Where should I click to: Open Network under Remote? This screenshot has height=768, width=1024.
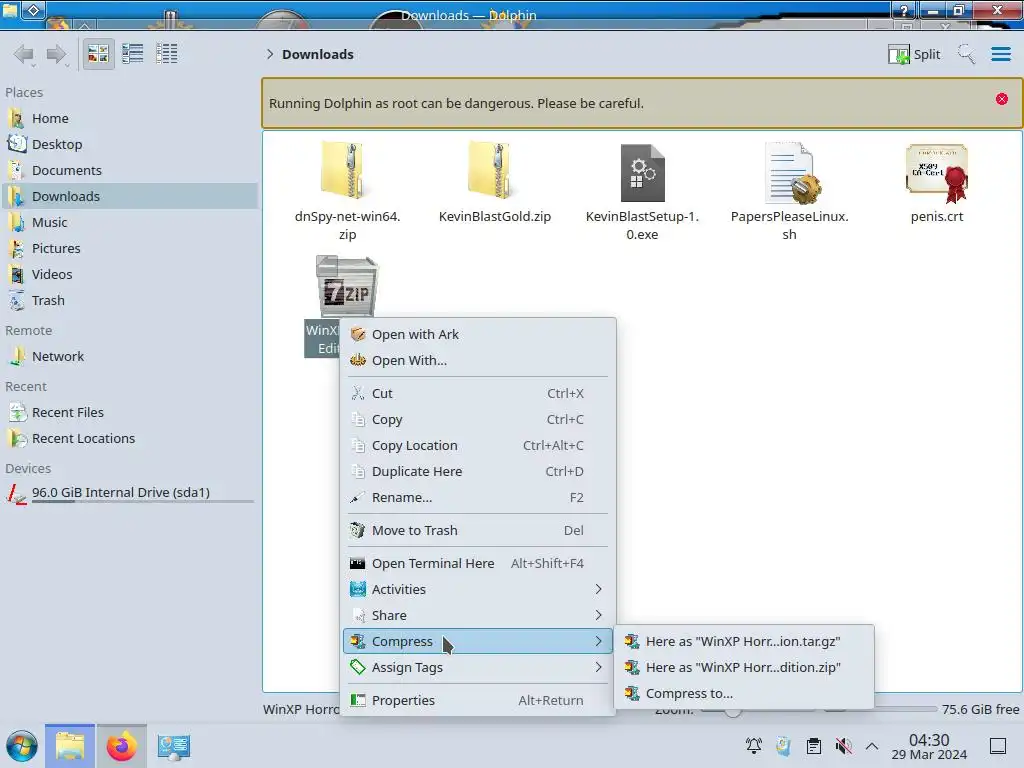129,357
